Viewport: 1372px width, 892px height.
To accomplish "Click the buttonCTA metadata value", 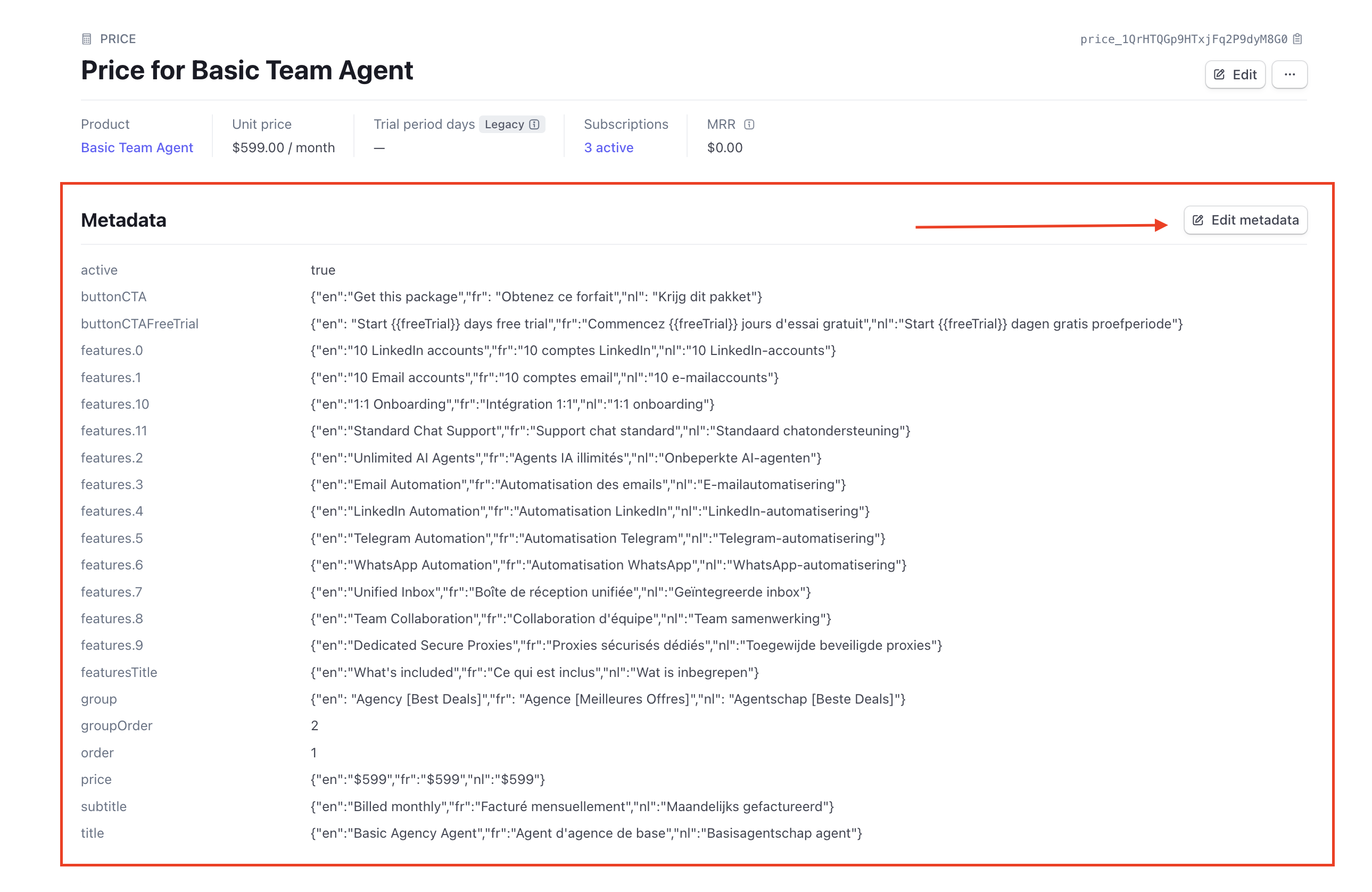I will tap(536, 297).
